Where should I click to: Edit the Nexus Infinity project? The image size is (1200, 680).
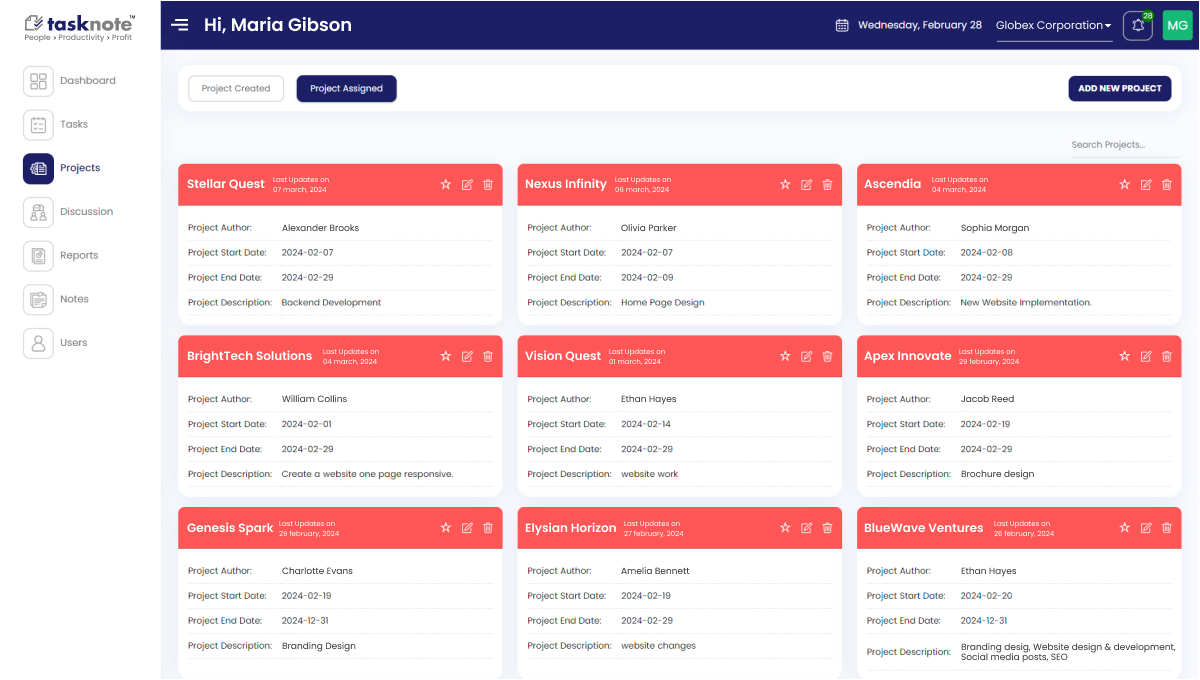click(806, 185)
